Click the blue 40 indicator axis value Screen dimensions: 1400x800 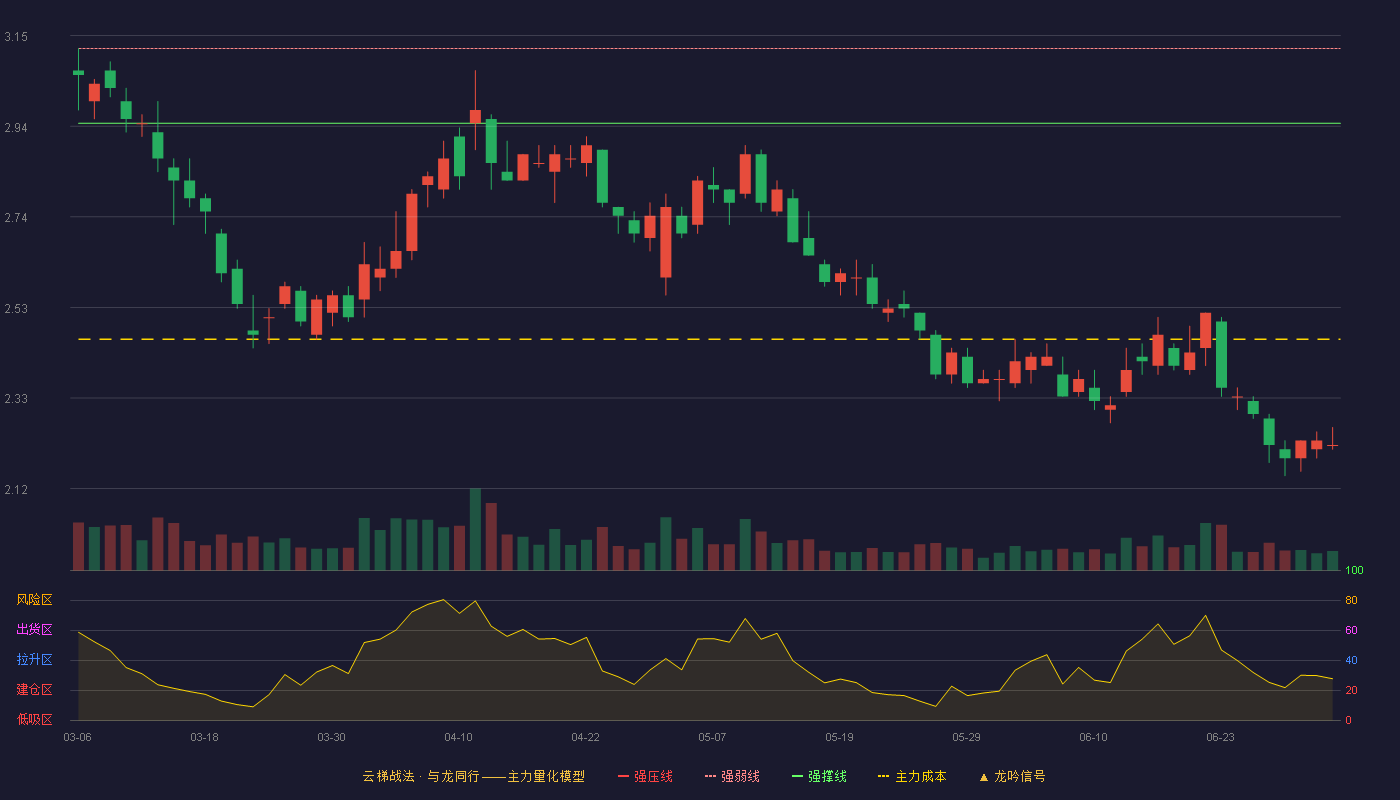(1351, 660)
